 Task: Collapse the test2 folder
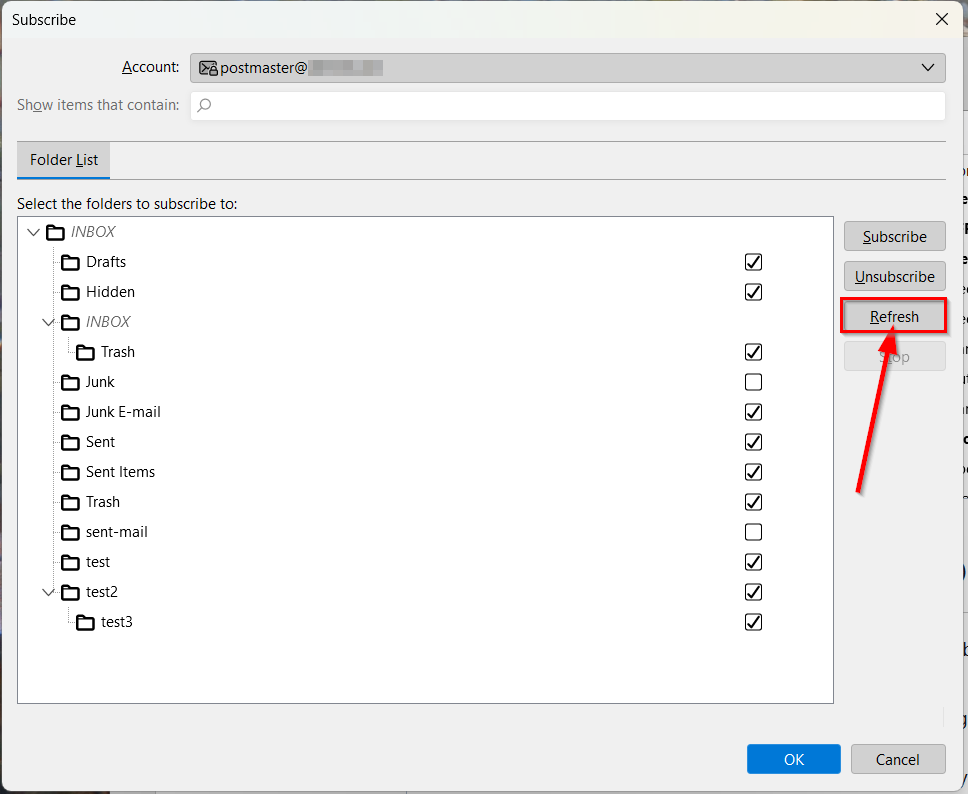pyautogui.click(x=48, y=592)
